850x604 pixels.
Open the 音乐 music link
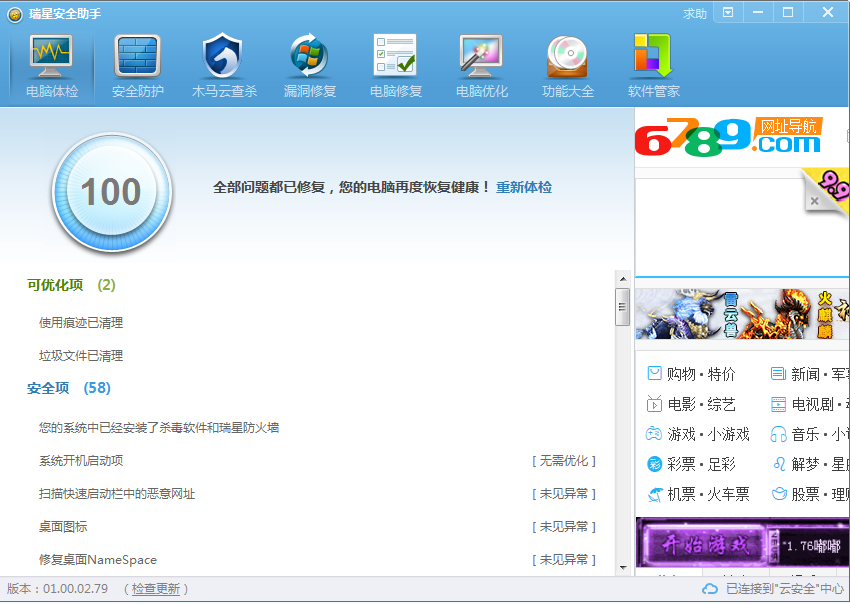805,434
